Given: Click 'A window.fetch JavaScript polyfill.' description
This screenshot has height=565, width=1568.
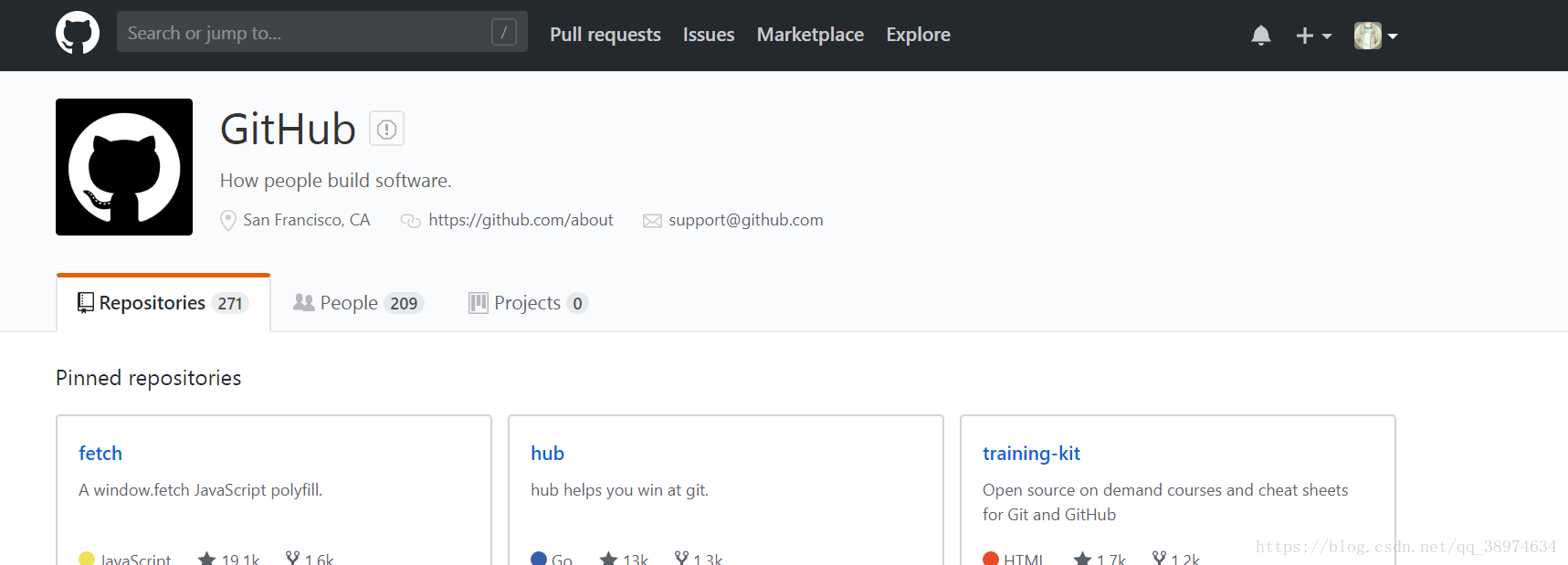Looking at the screenshot, I should tap(200, 490).
